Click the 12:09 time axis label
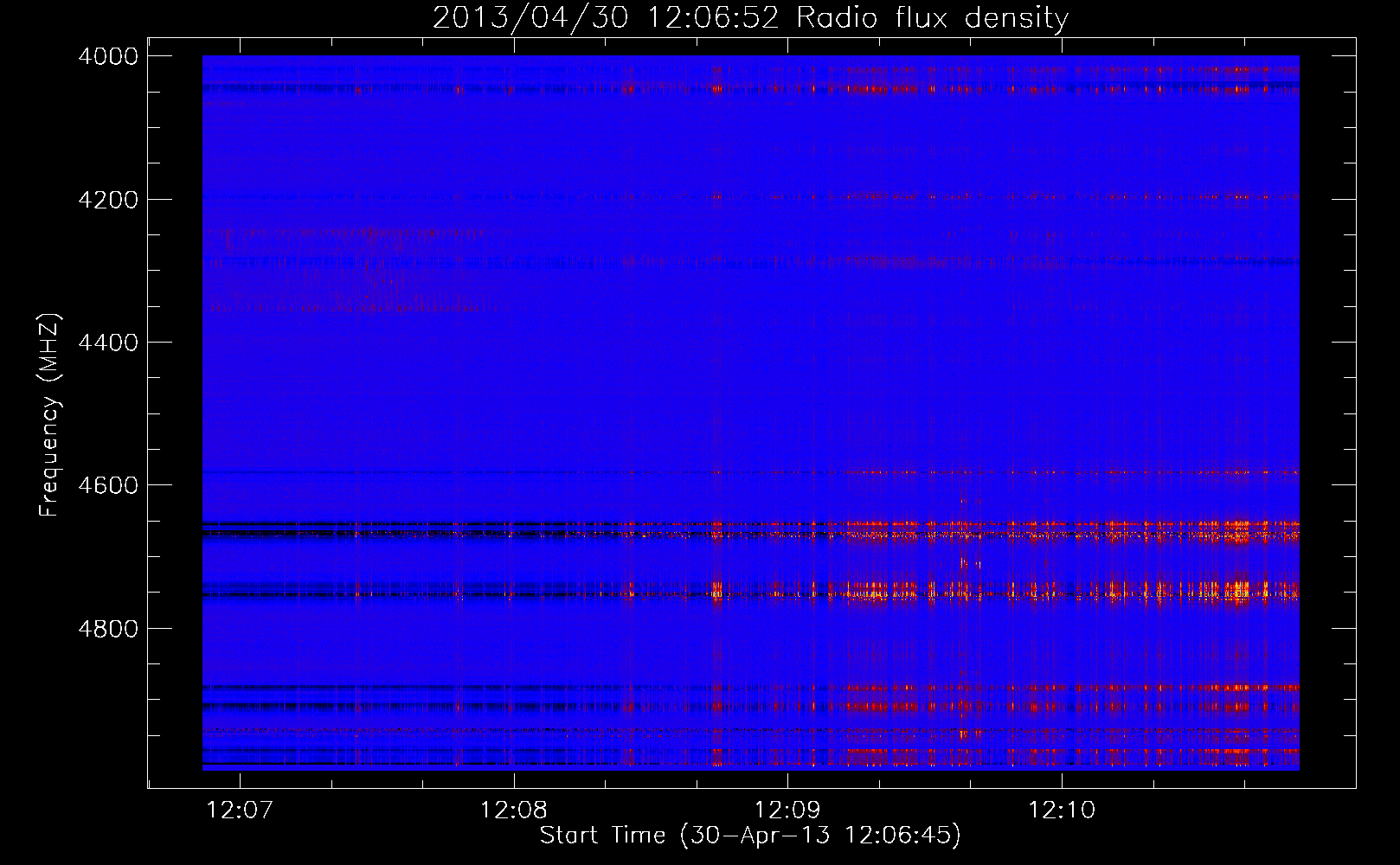Viewport: 1400px width, 865px height. point(787,811)
